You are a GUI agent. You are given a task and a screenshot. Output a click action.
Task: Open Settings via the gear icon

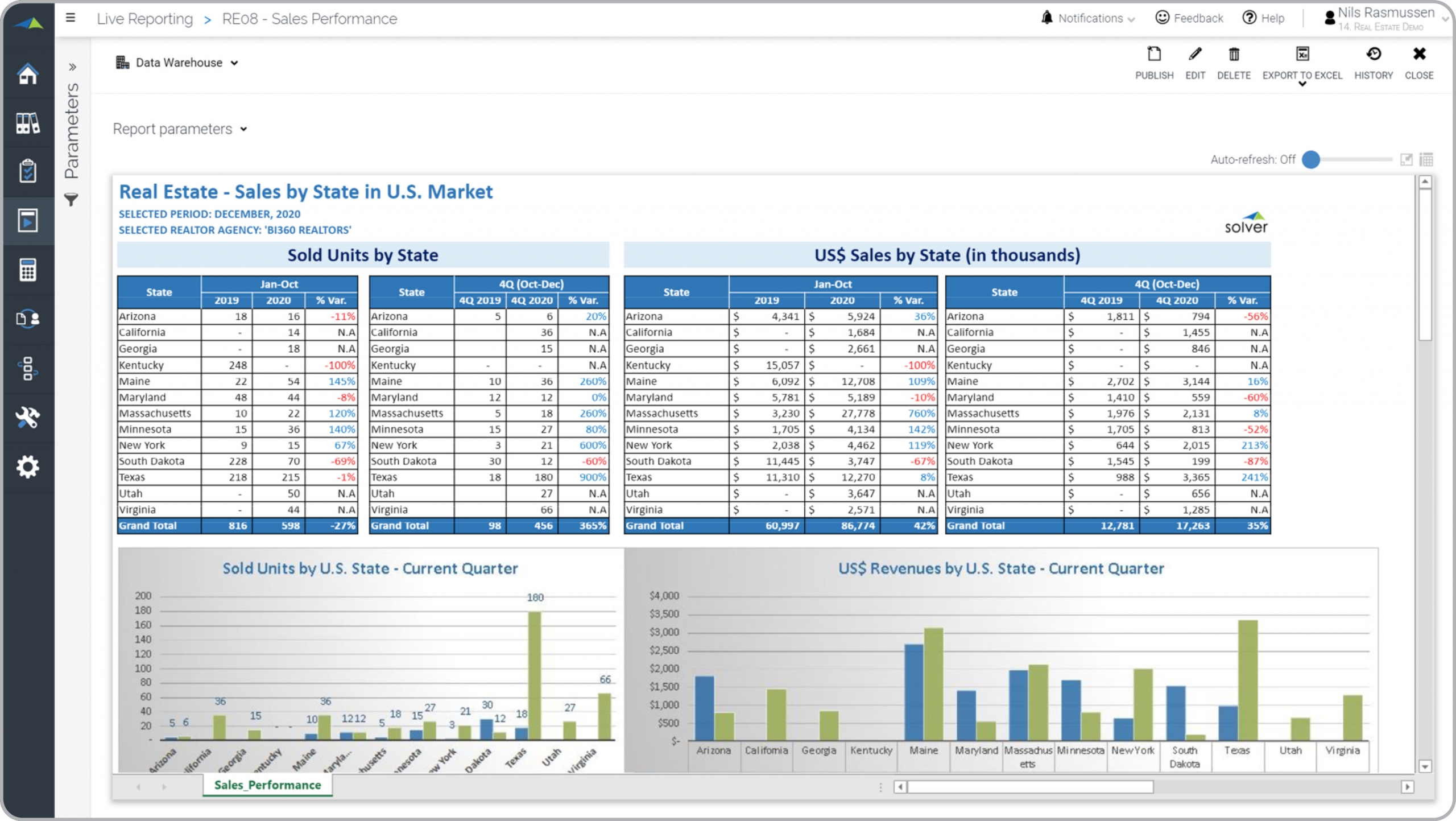click(28, 467)
